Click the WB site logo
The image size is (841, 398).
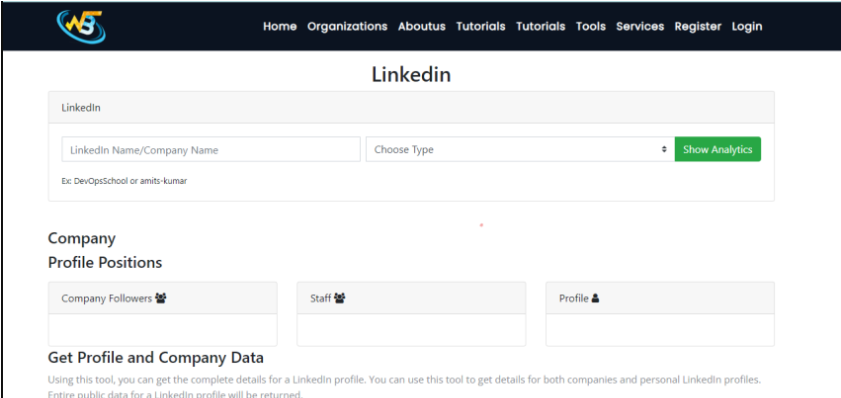[x=81, y=26]
